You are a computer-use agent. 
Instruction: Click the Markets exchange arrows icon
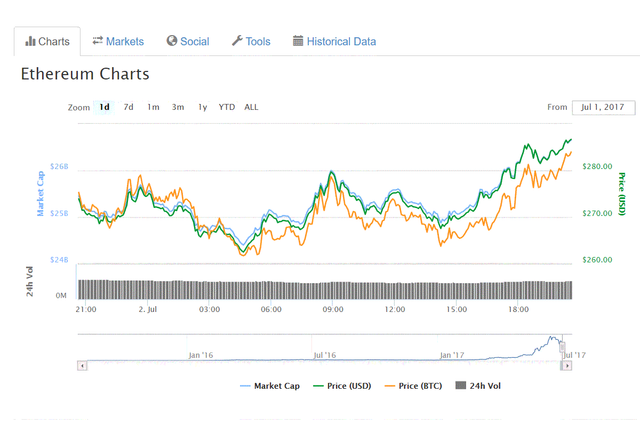(98, 41)
